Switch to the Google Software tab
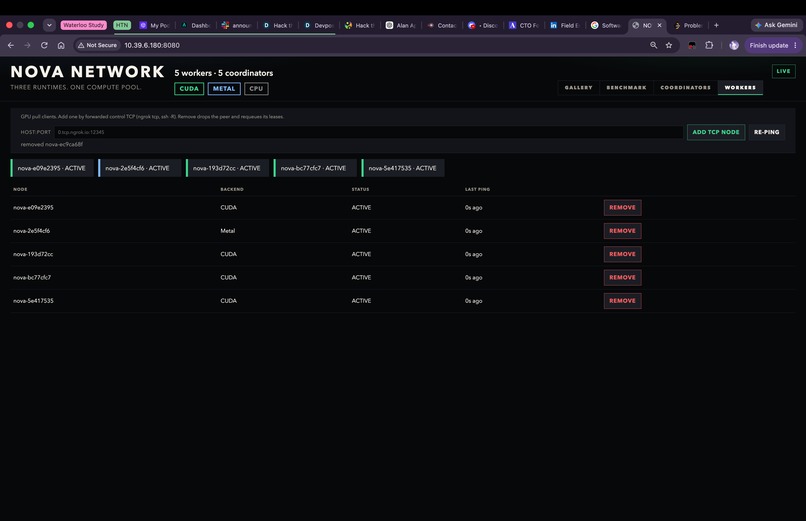 [x=607, y=25]
